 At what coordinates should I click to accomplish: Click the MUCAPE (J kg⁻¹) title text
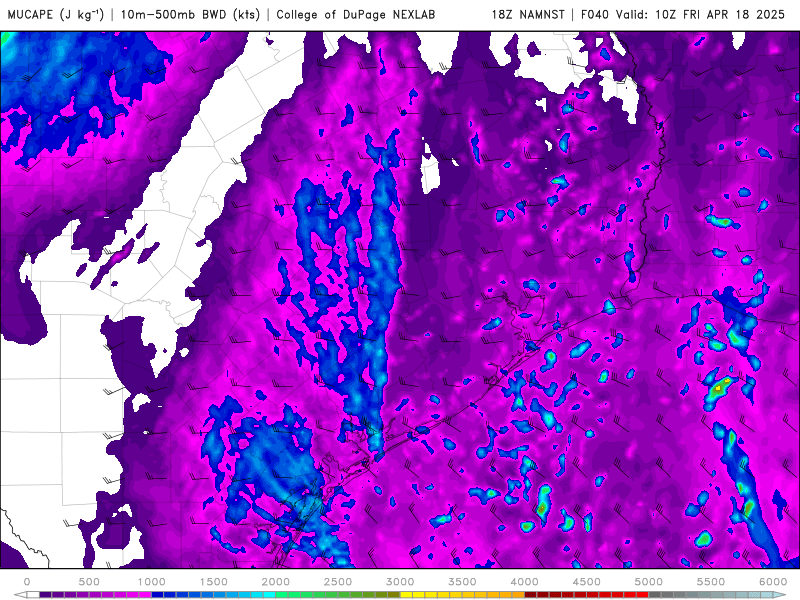pyautogui.click(x=56, y=14)
